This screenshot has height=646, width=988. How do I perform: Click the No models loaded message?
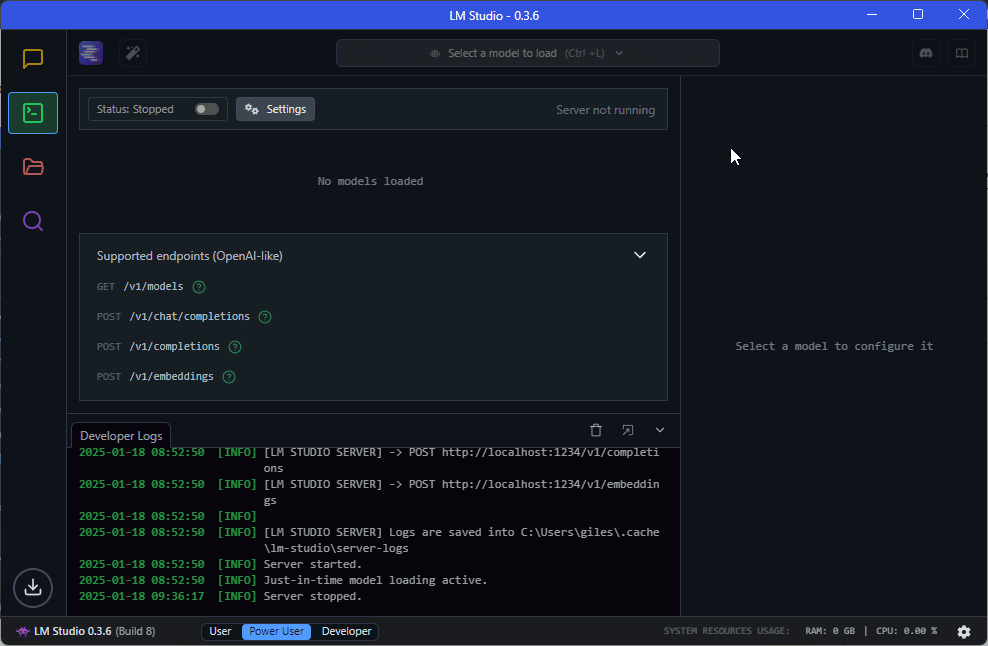(370, 181)
